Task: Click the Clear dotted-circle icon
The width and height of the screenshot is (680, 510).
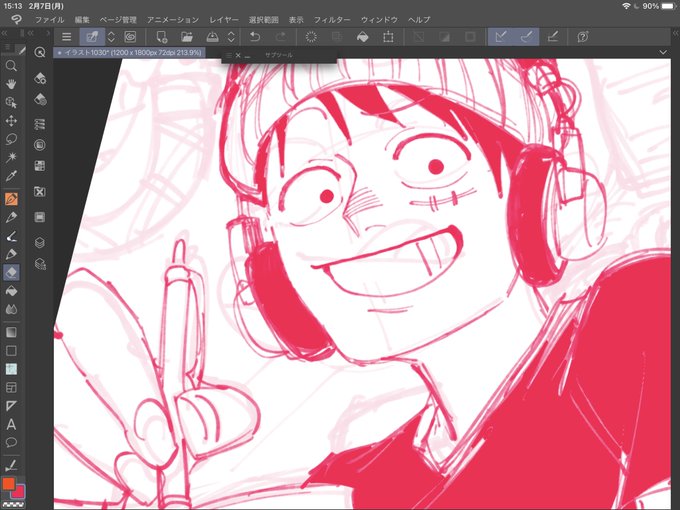Action: (311, 37)
